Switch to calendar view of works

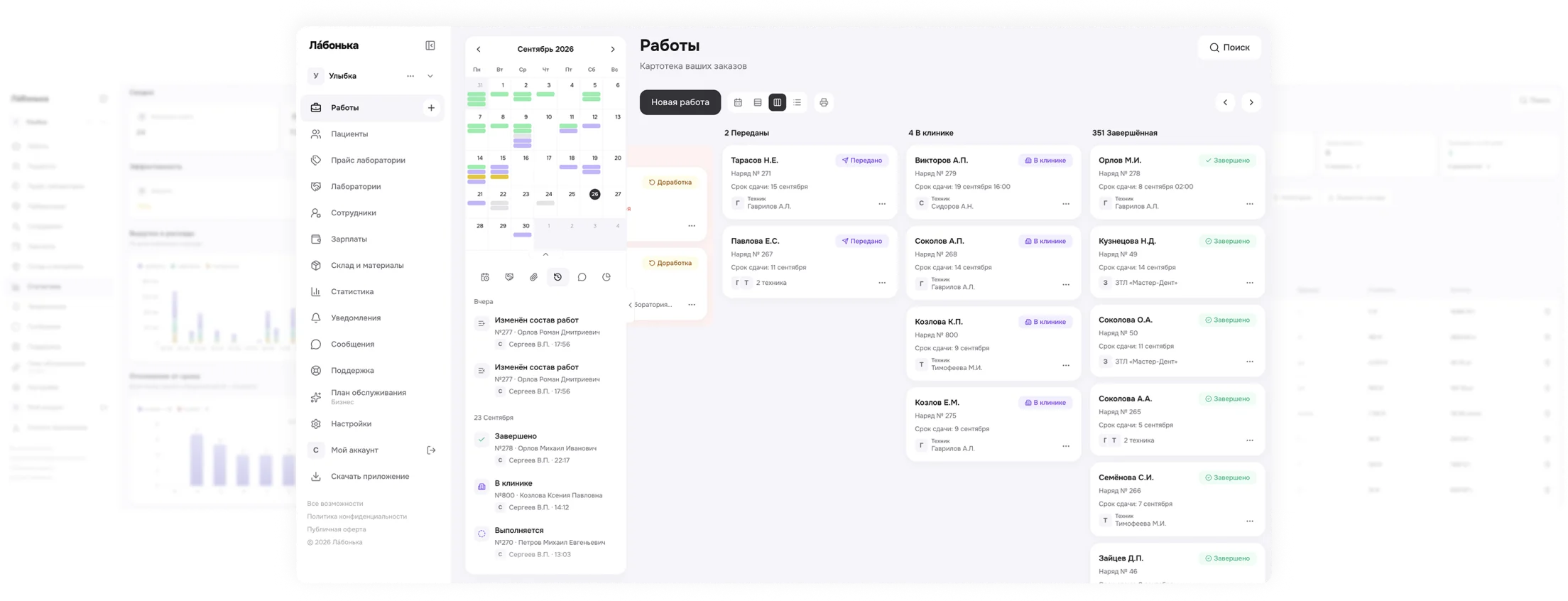point(738,103)
